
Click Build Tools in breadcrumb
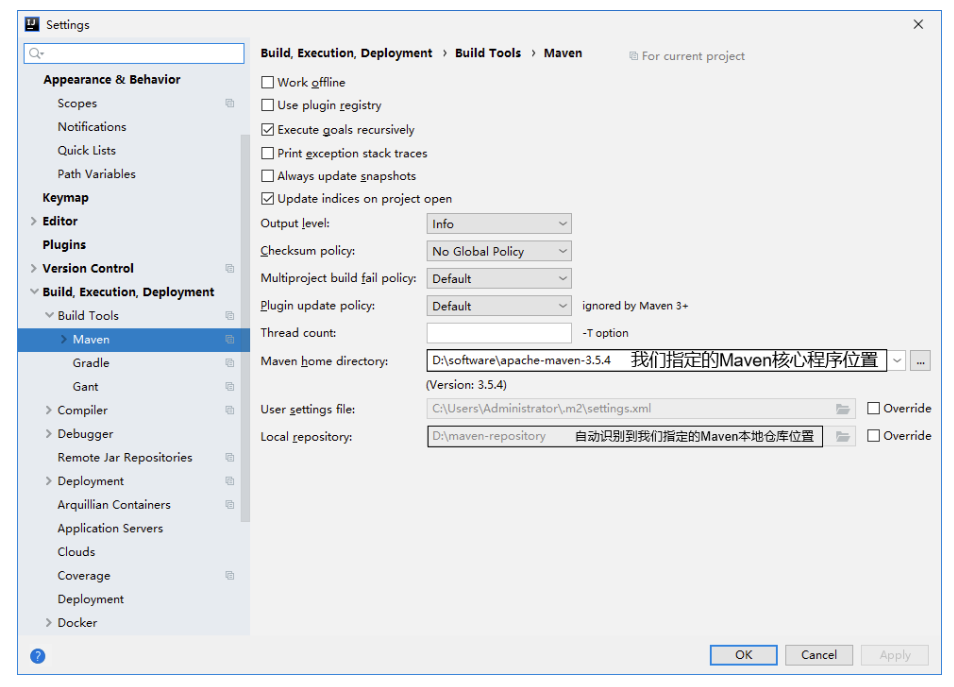tap(488, 53)
